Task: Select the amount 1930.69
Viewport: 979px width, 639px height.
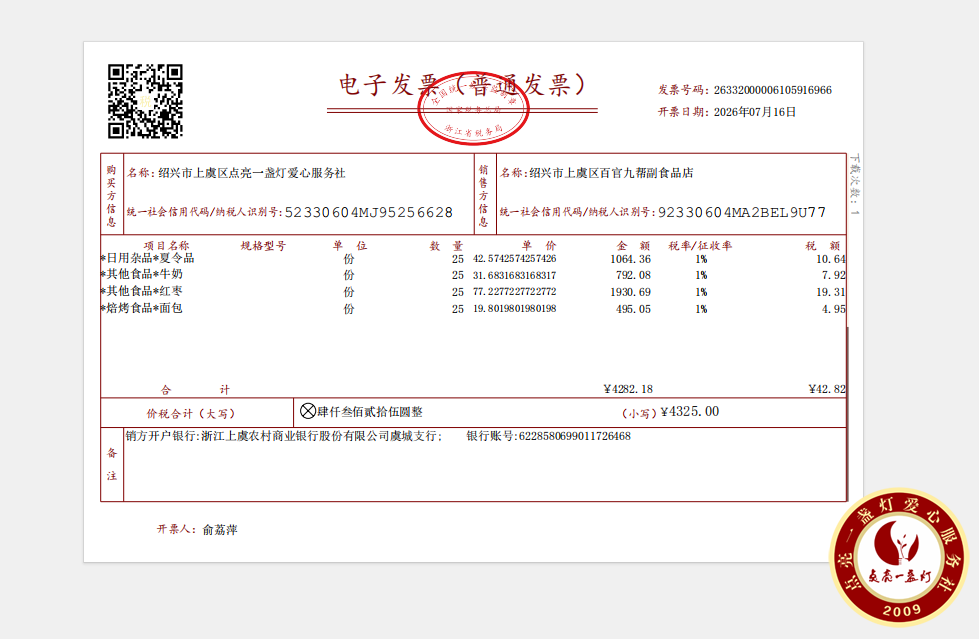Action: click(631, 292)
